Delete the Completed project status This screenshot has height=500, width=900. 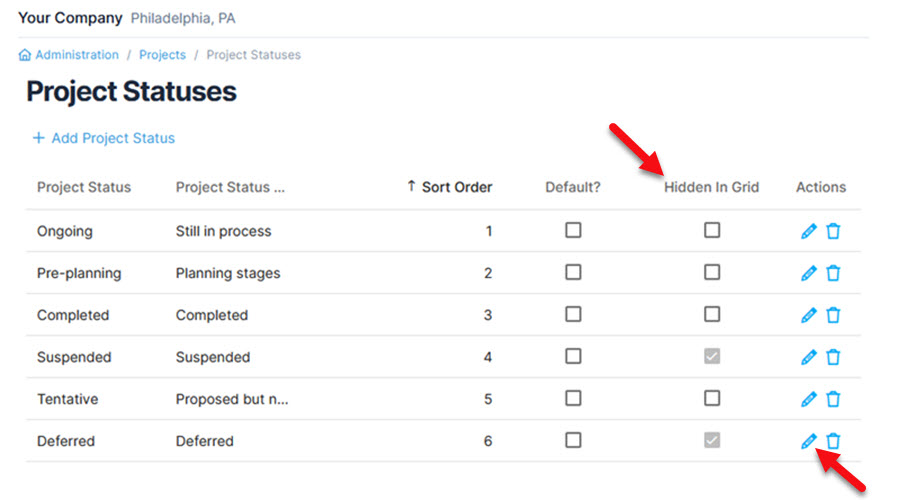point(833,315)
